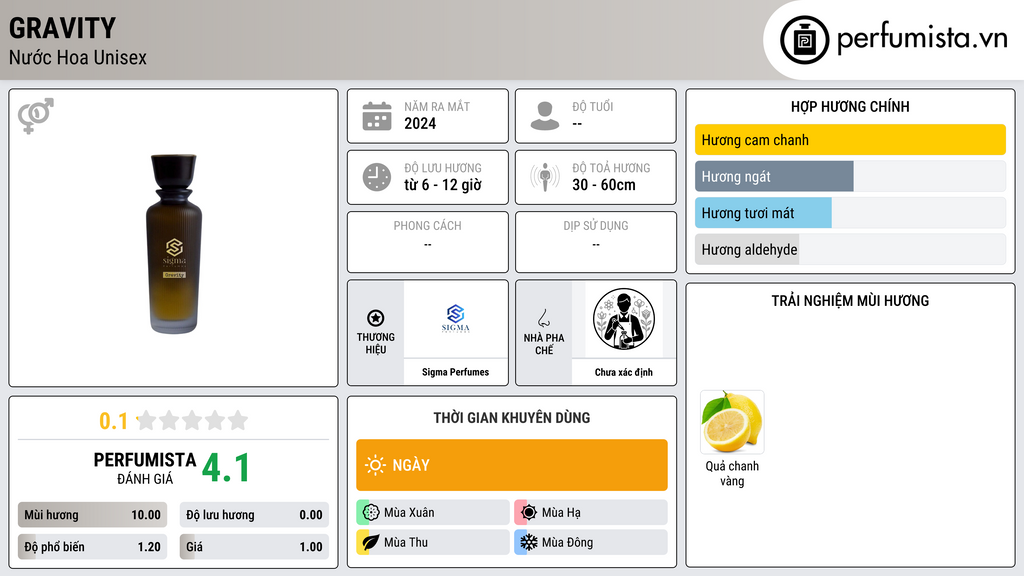Screen dimensions: 1024x576
Task: Select the Mùa Thu season chip
Action: pyautogui.click(x=433, y=542)
